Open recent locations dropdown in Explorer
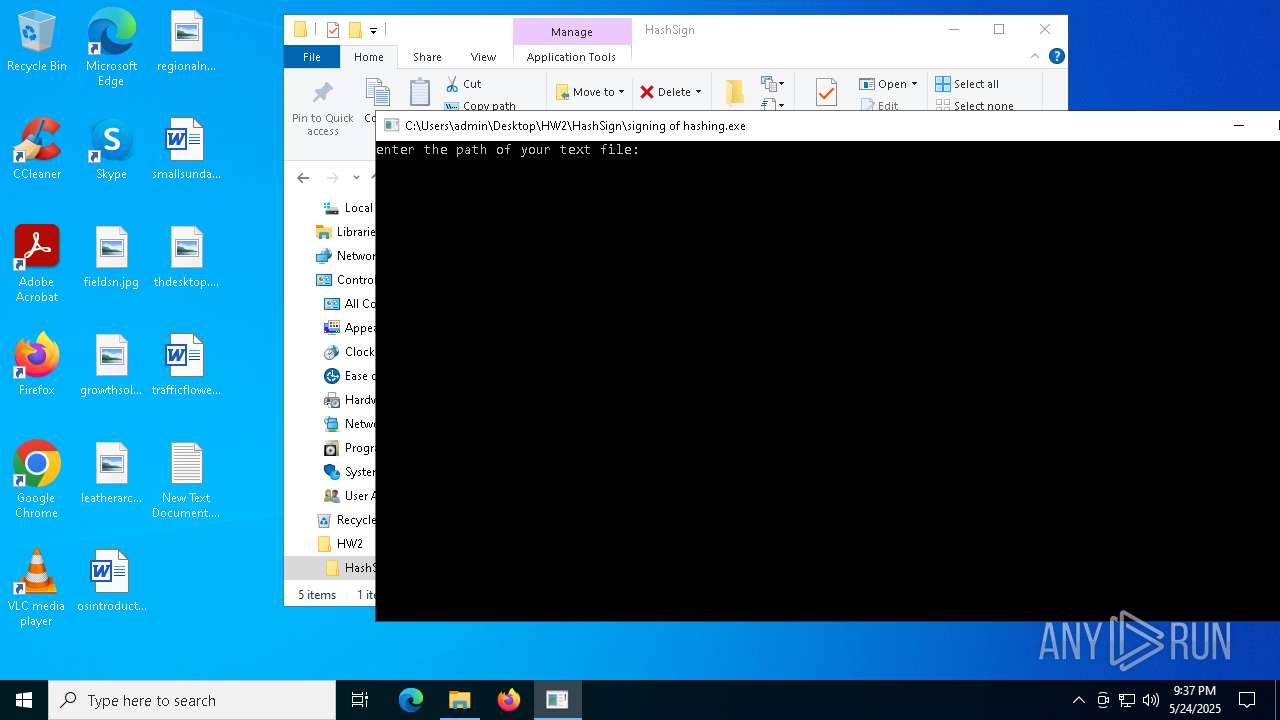The width and height of the screenshot is (1280, 720). 356,178
